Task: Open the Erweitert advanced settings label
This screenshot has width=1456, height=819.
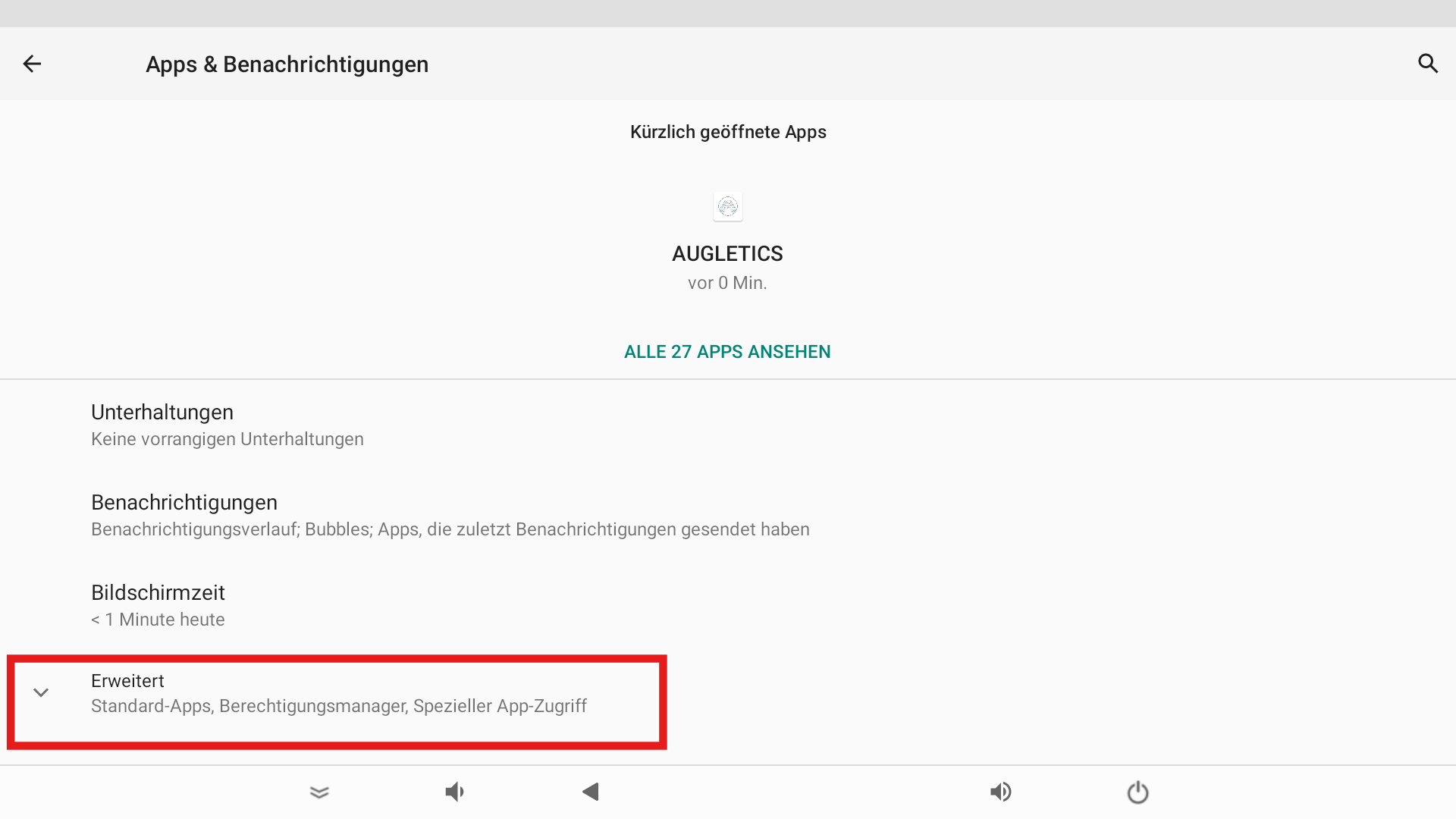Action: coord(127,681)
